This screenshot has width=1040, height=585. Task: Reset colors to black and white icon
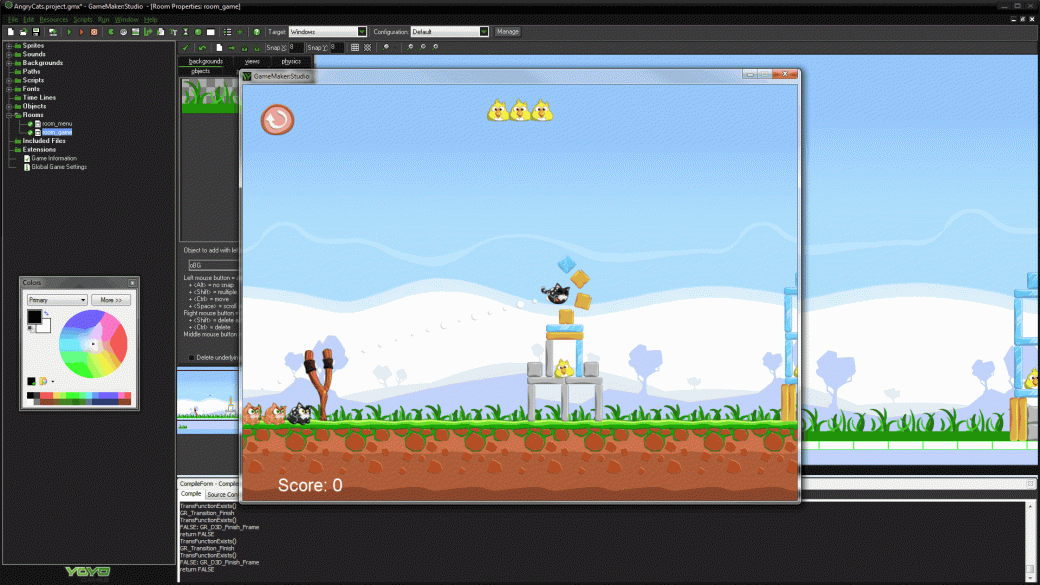[31, 328]
